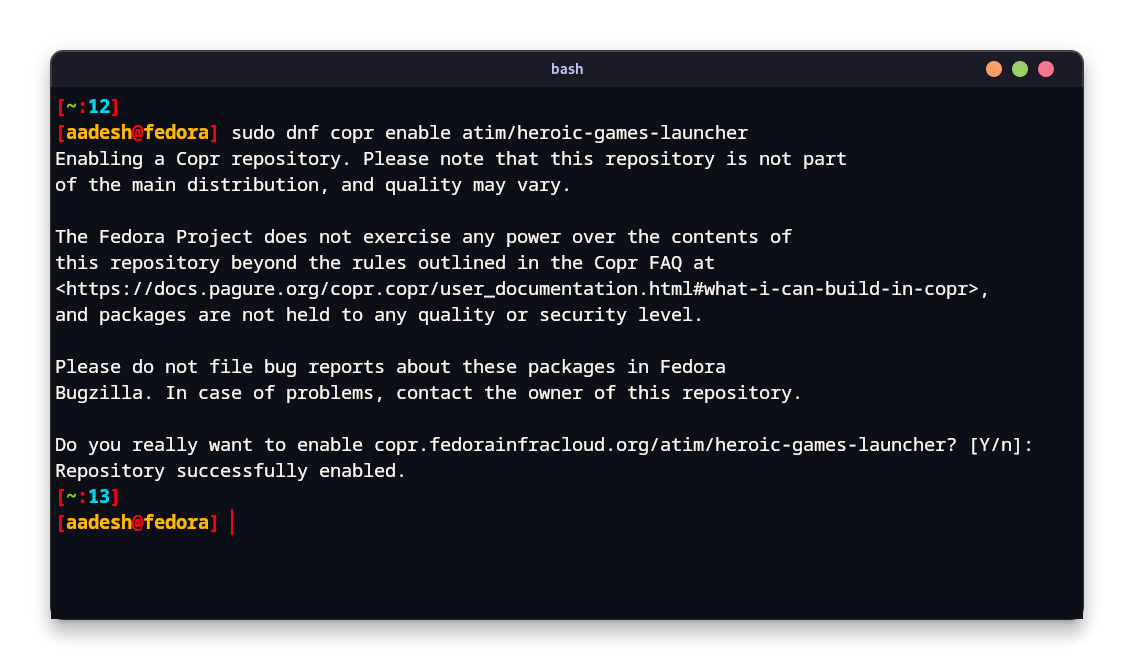Image resolution: width=1134 pixels, height=670 pixels.
Task: Click the Enabling a Copr repository notice line
Action: [450, 158]
